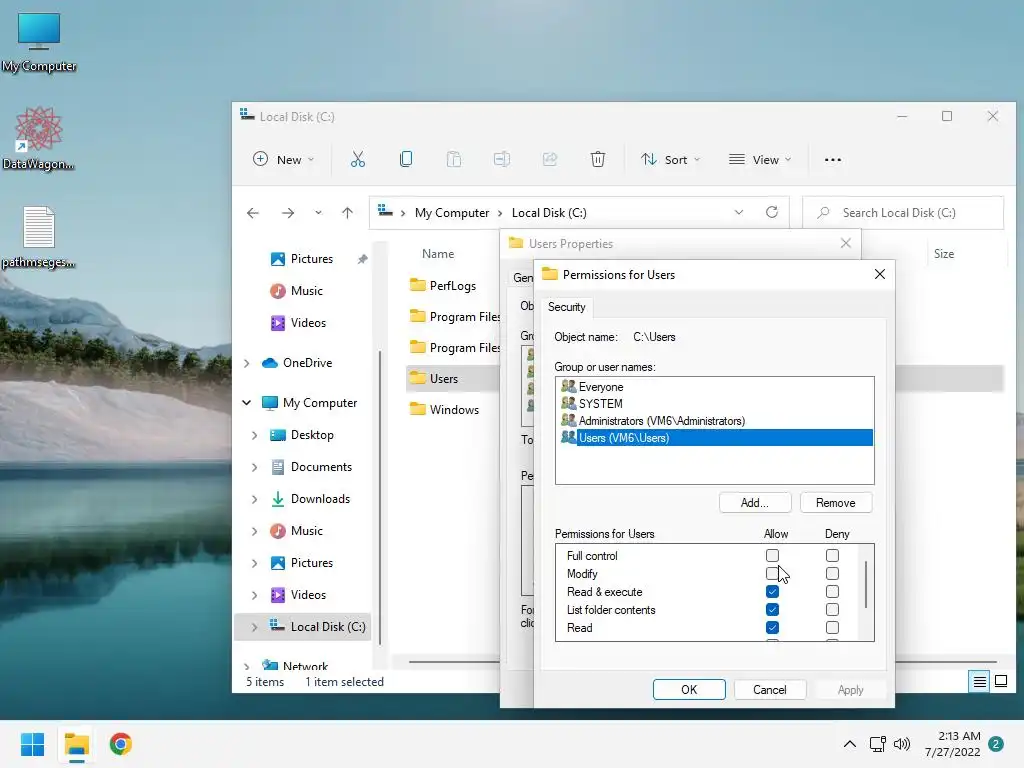
Task: Check Deny for Full control
Action: tap(832, 556)
